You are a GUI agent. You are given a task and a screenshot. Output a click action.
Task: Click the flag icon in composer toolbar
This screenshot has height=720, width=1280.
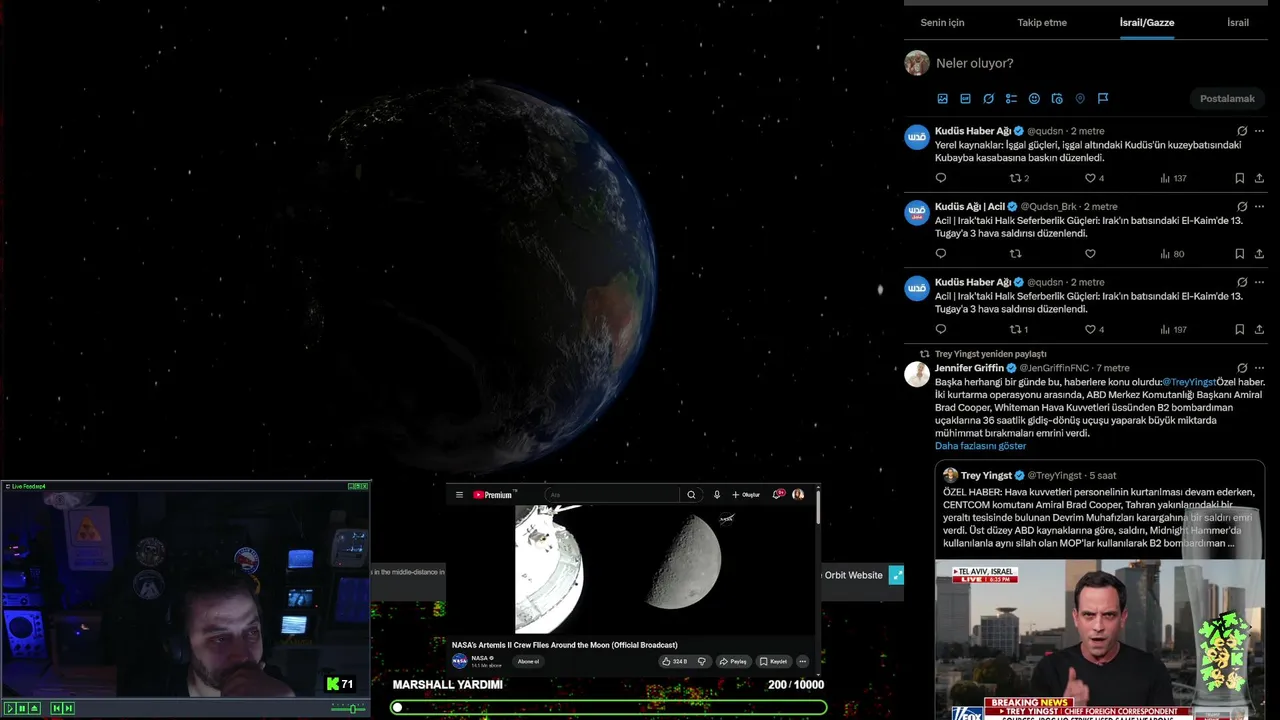1103,99
